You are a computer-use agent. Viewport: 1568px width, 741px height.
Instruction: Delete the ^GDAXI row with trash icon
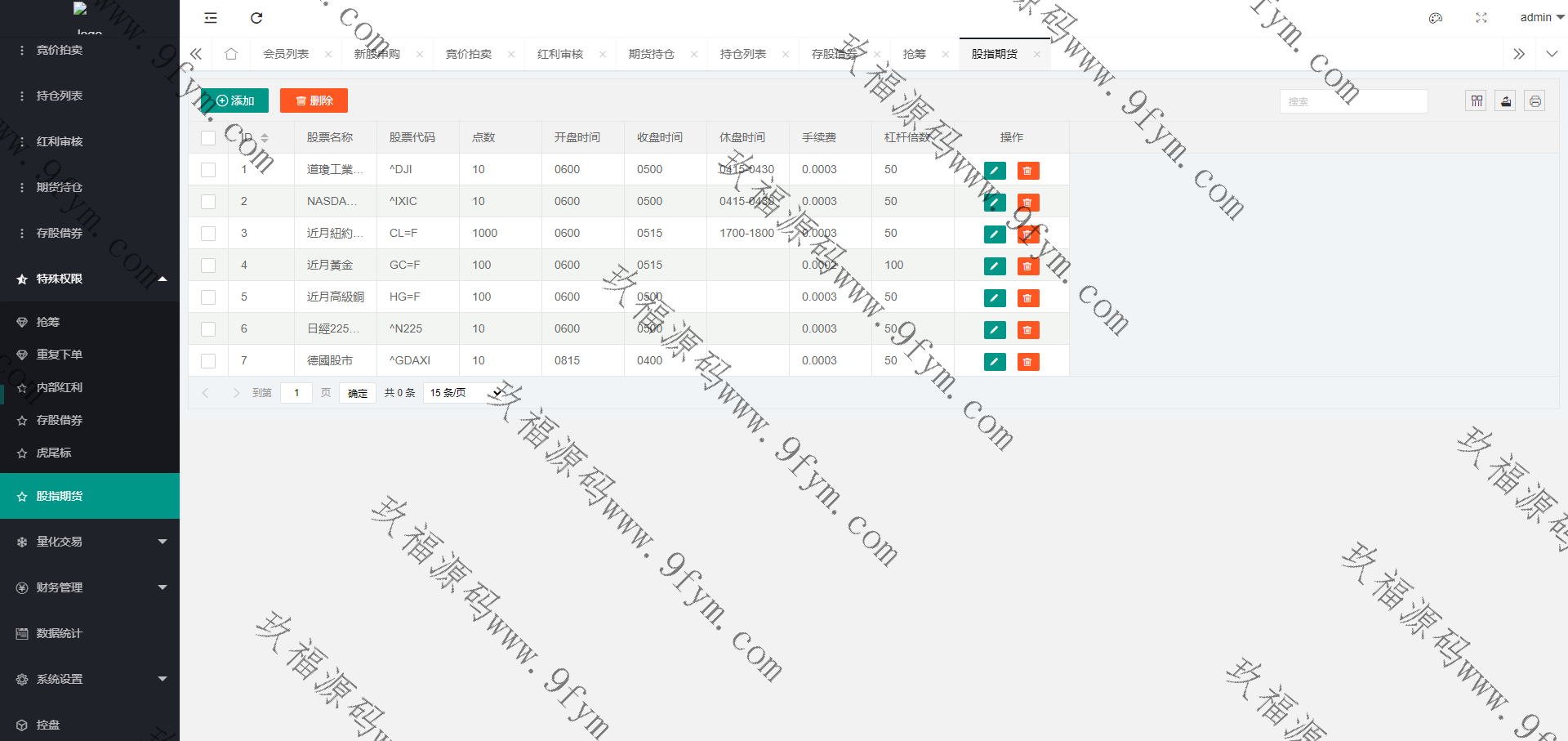click(x=1028, y=362)
